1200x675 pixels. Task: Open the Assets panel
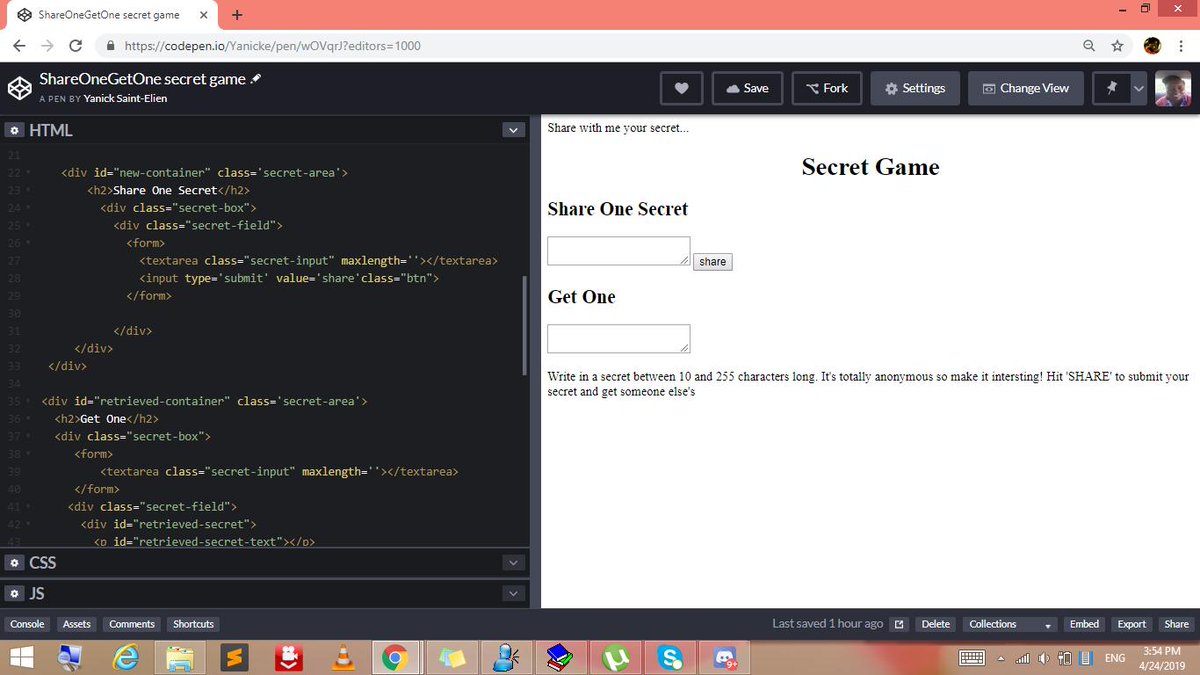click(x=76, y=624)
